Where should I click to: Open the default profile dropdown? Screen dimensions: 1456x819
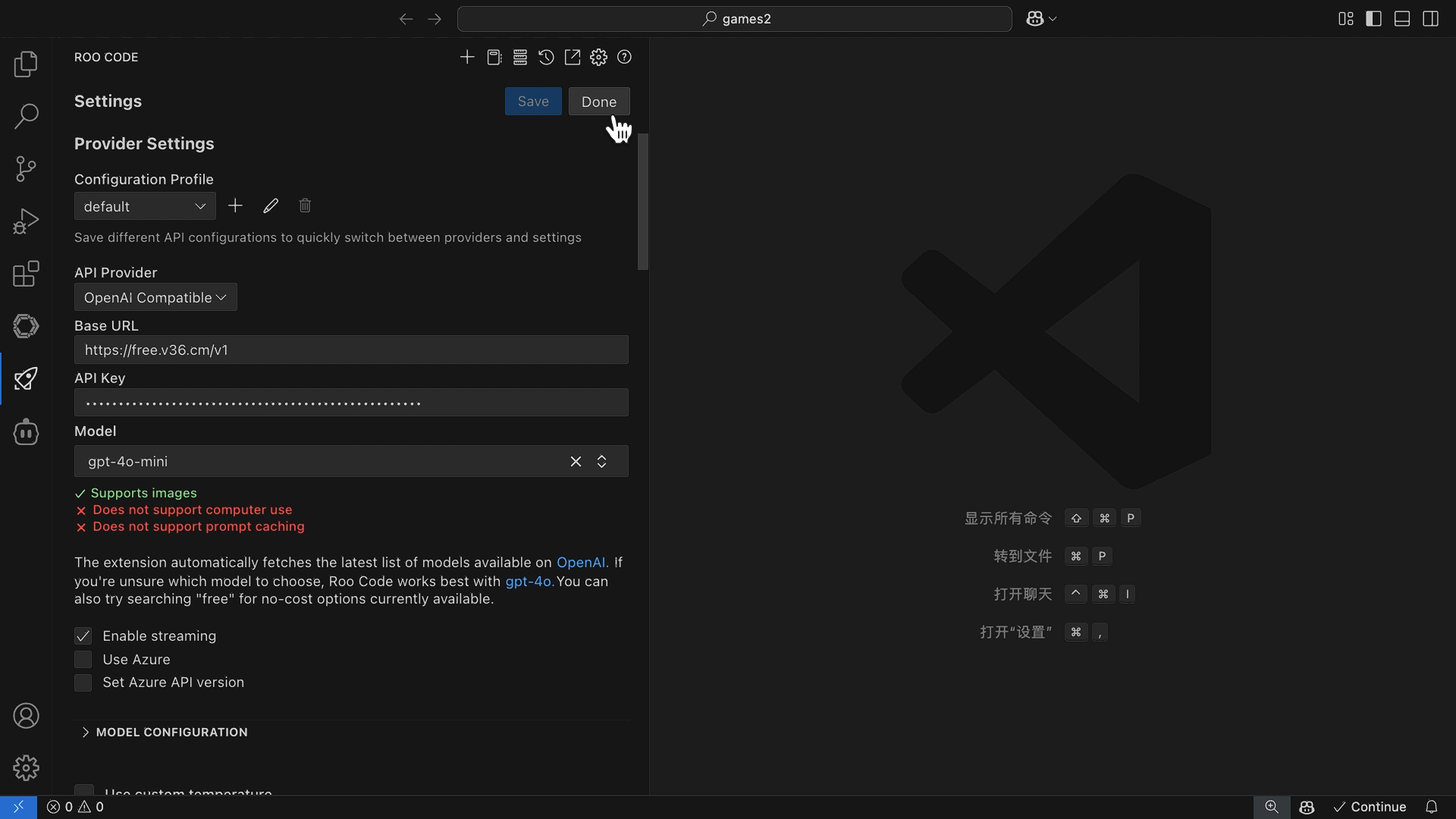point(145,206)
